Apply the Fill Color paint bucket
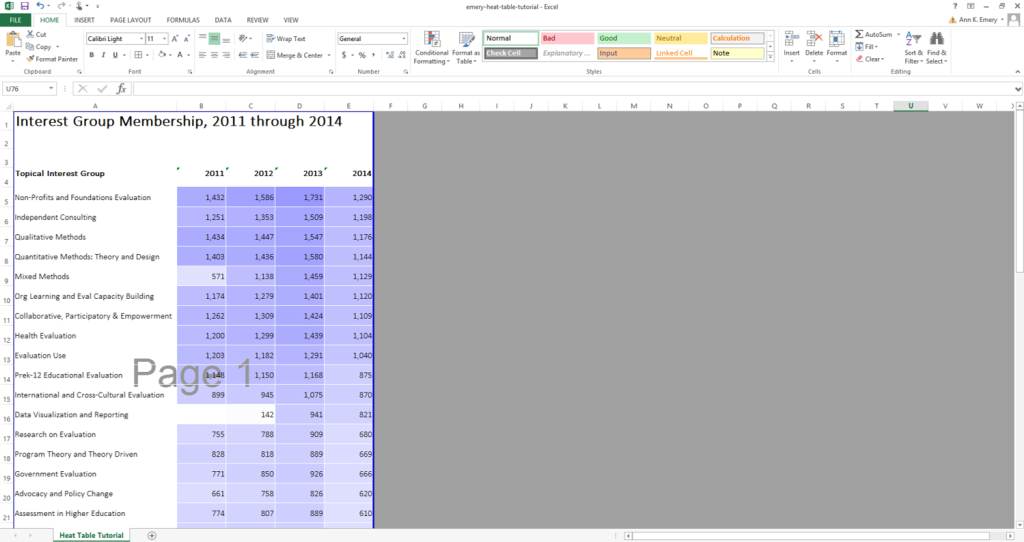Viewport: 1024px width, 542px height. pyautogui.click(x=162, y=55)
